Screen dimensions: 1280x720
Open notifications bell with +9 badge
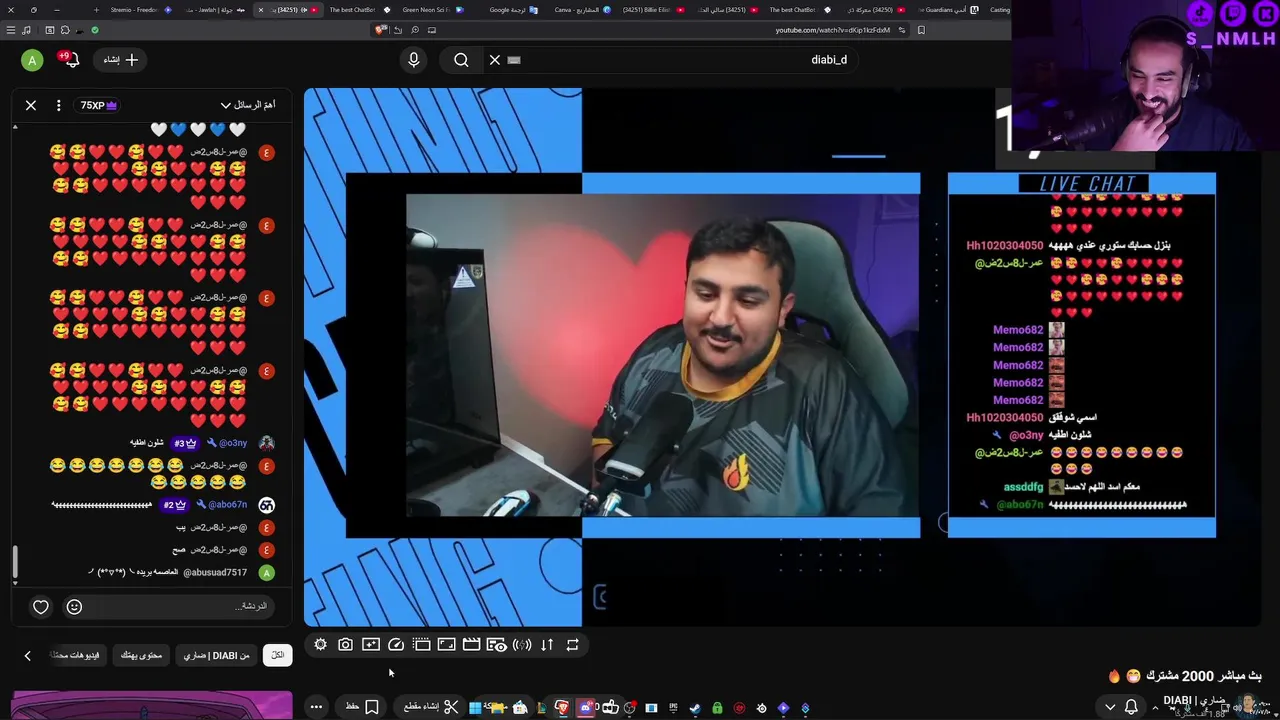coord(70,60)
